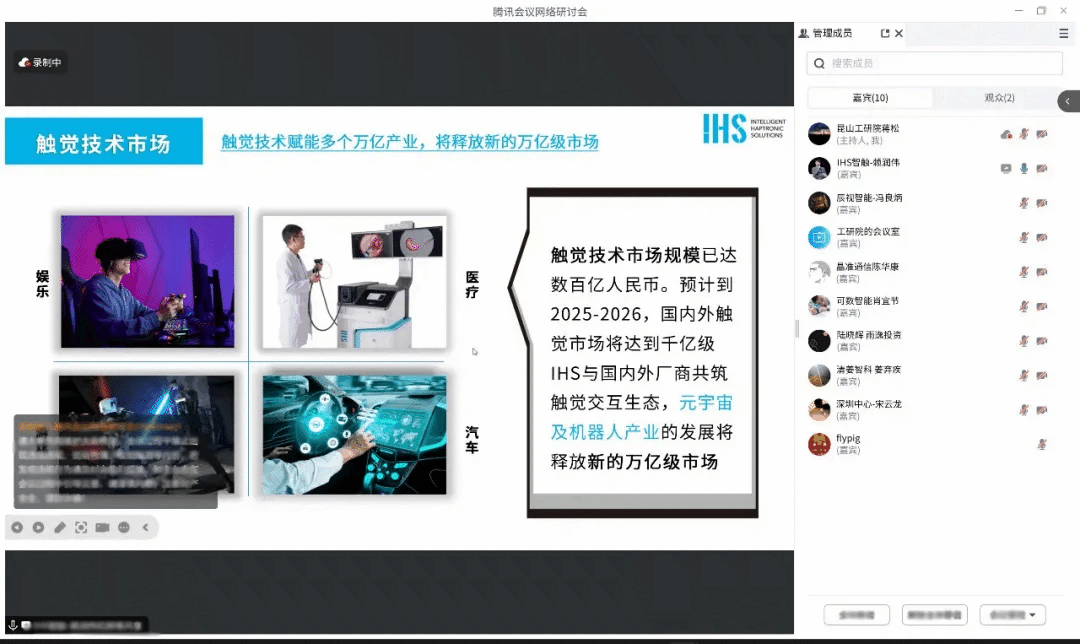Open the more options ellipsis in the toolbar
Screen dimensions: 1080x644
point(123,527)
